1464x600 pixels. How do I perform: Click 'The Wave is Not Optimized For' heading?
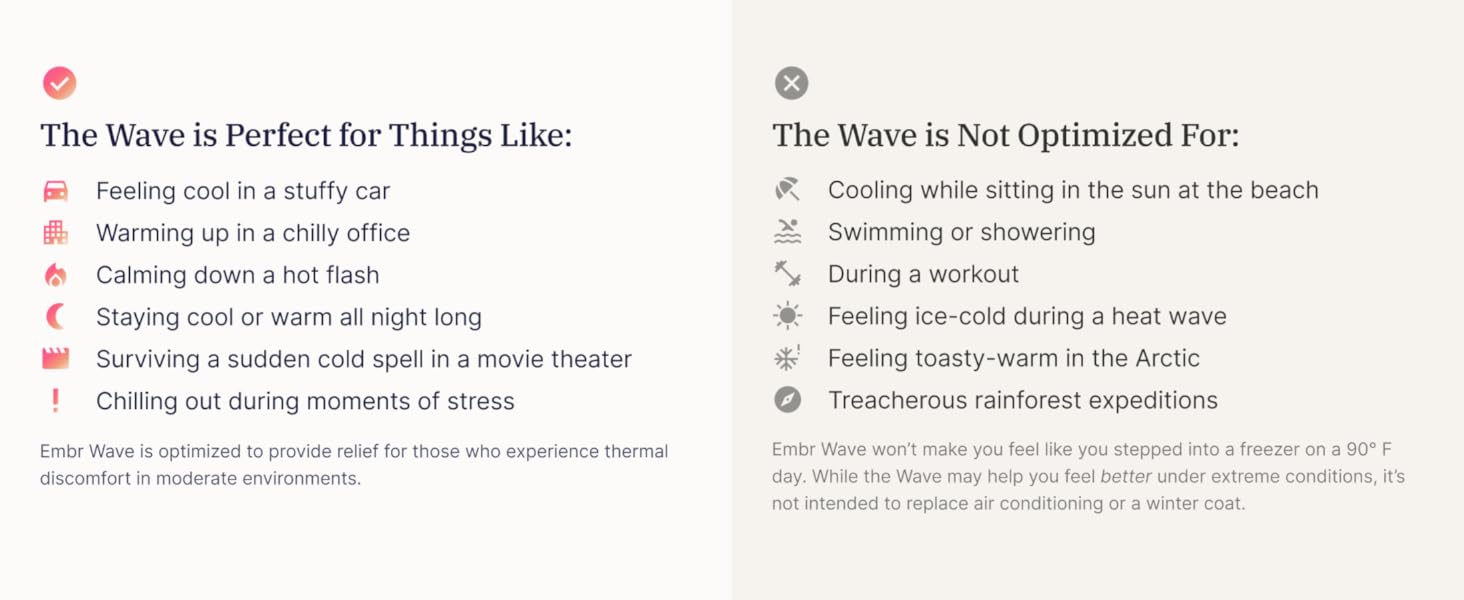tap(1005, 135)
